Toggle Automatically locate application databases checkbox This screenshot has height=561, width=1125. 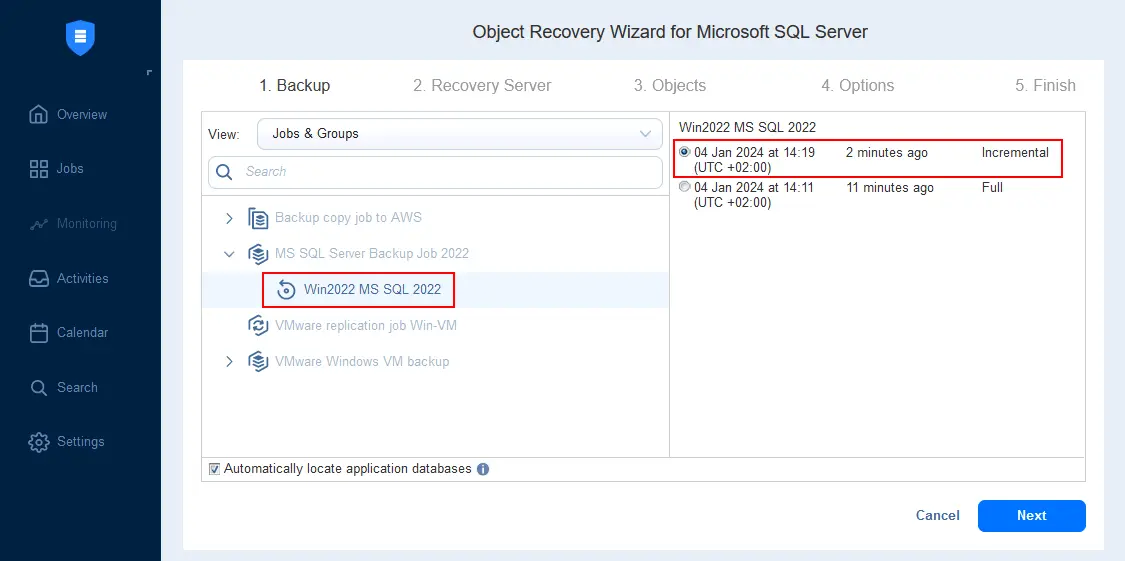[214, 469]
